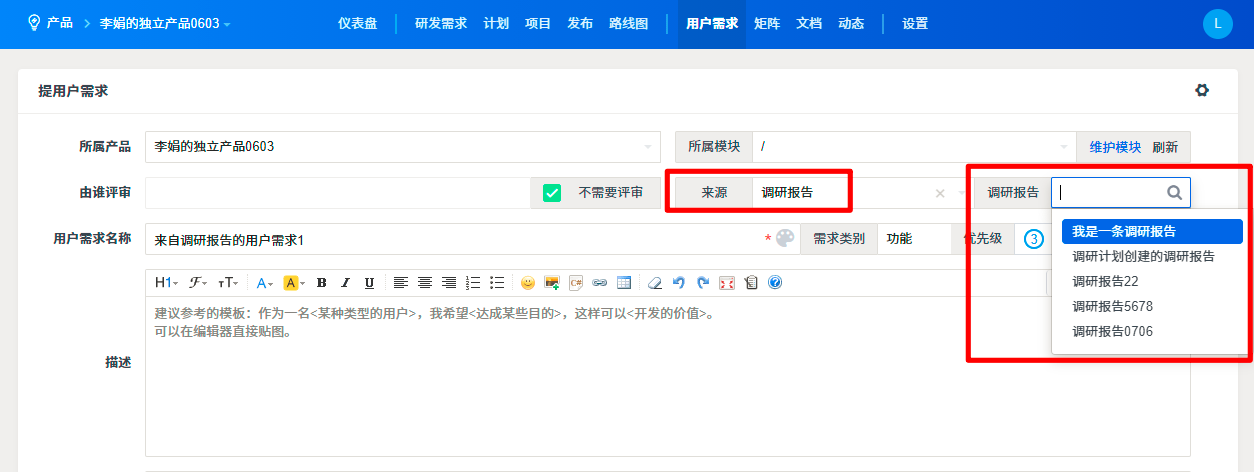Select 调研计划创建的调研报告 option
This screenshot has width=1254, height=472.
1152,256
